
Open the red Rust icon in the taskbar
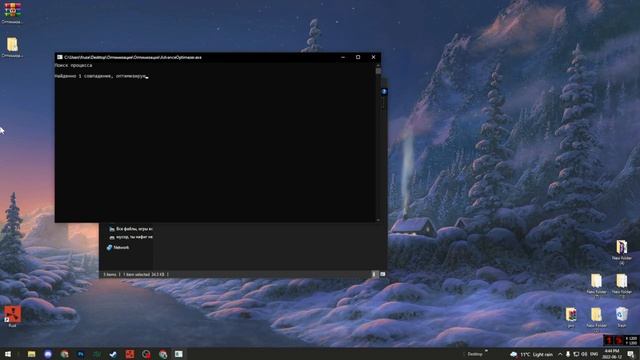130,354
